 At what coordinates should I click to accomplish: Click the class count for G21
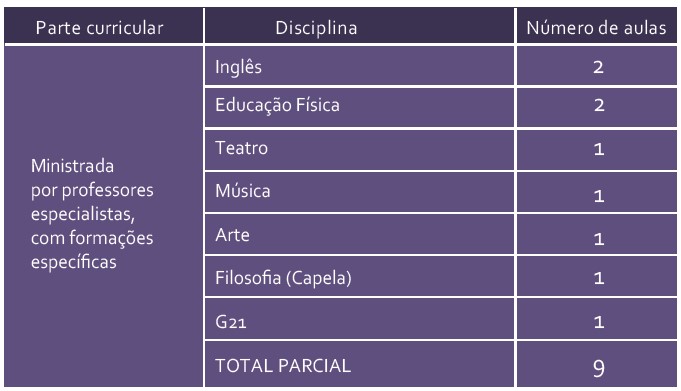[x=597, y=319]
